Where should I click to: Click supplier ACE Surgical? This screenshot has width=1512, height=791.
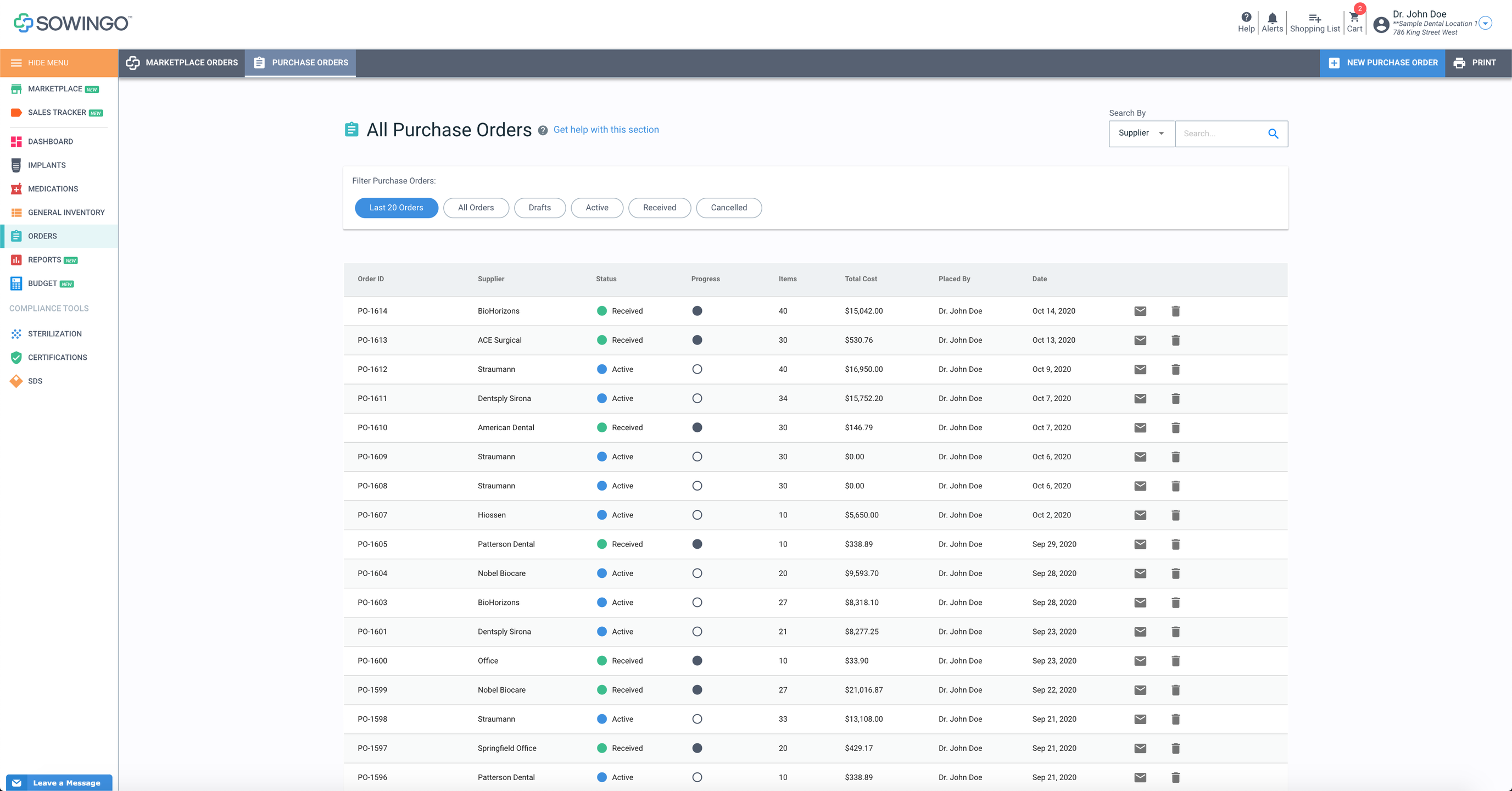click(499, 340)
